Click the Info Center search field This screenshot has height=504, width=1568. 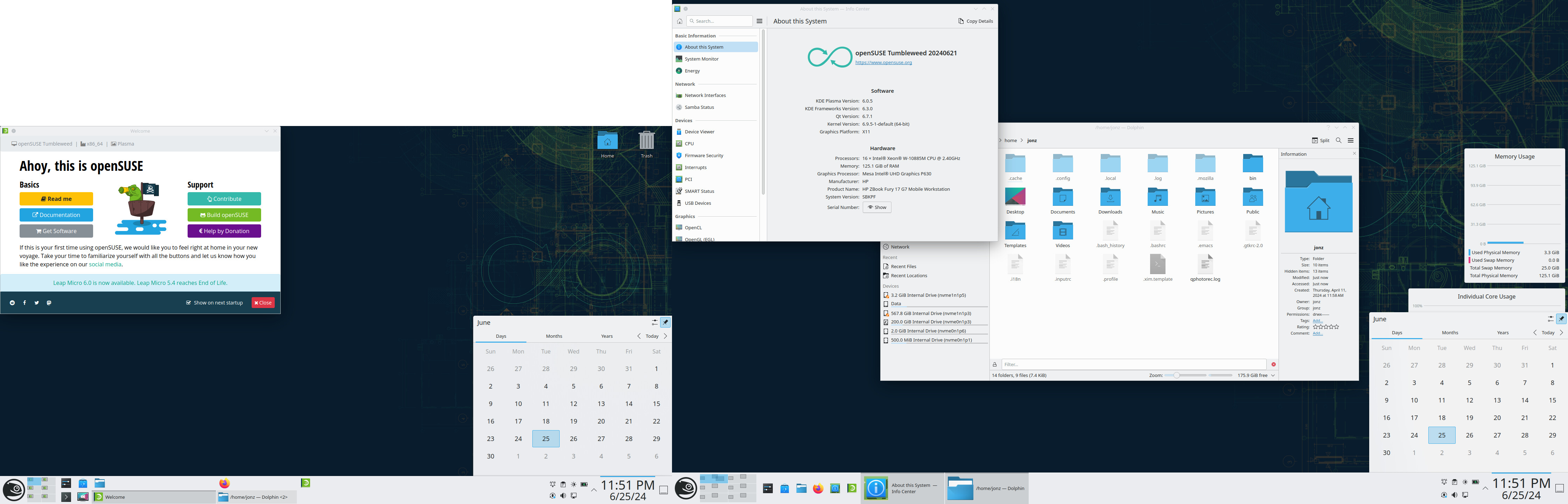719,21
